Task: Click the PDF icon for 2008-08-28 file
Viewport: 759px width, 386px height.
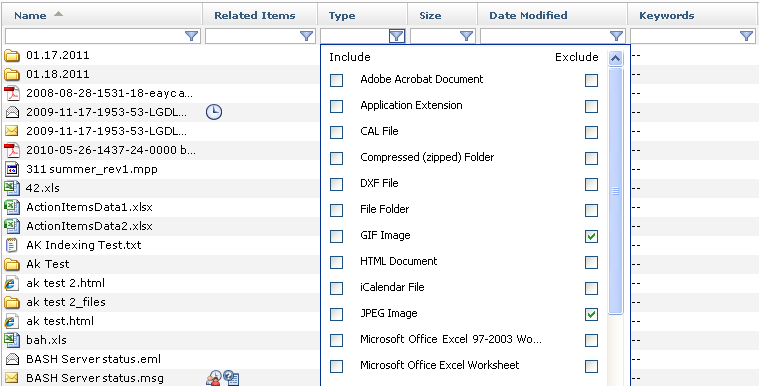Action: point(12,93)
